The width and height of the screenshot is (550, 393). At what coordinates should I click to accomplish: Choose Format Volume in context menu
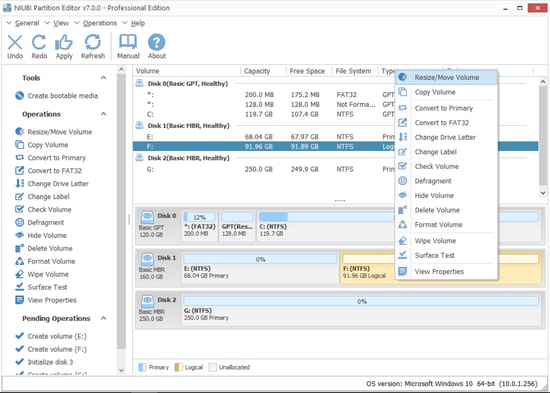click(447, 225)
